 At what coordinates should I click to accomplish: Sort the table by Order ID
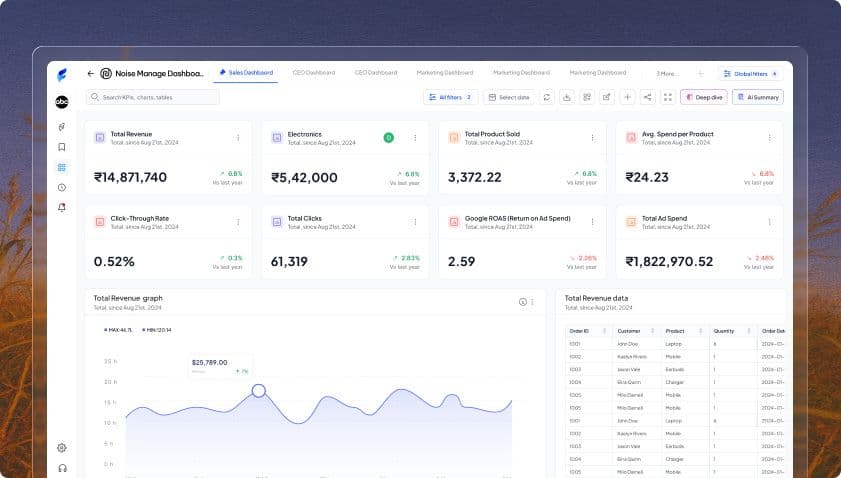pos(604,331)
